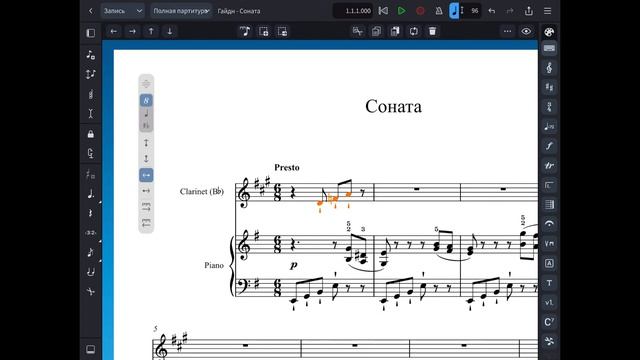This screenshot has height=360, width=640.
Task: Open the three-dots more options menu
Action: [507, 31]
